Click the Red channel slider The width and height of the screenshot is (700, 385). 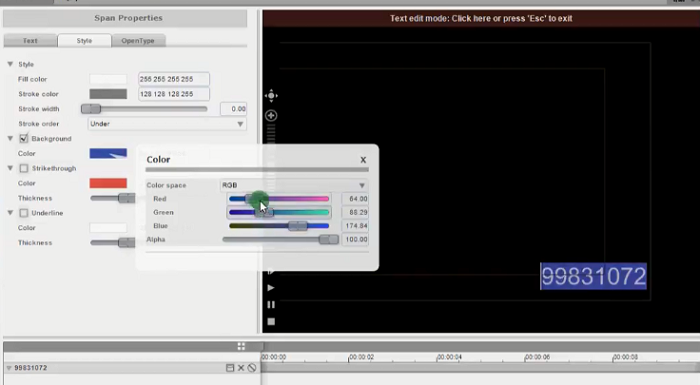pos(279,199)
